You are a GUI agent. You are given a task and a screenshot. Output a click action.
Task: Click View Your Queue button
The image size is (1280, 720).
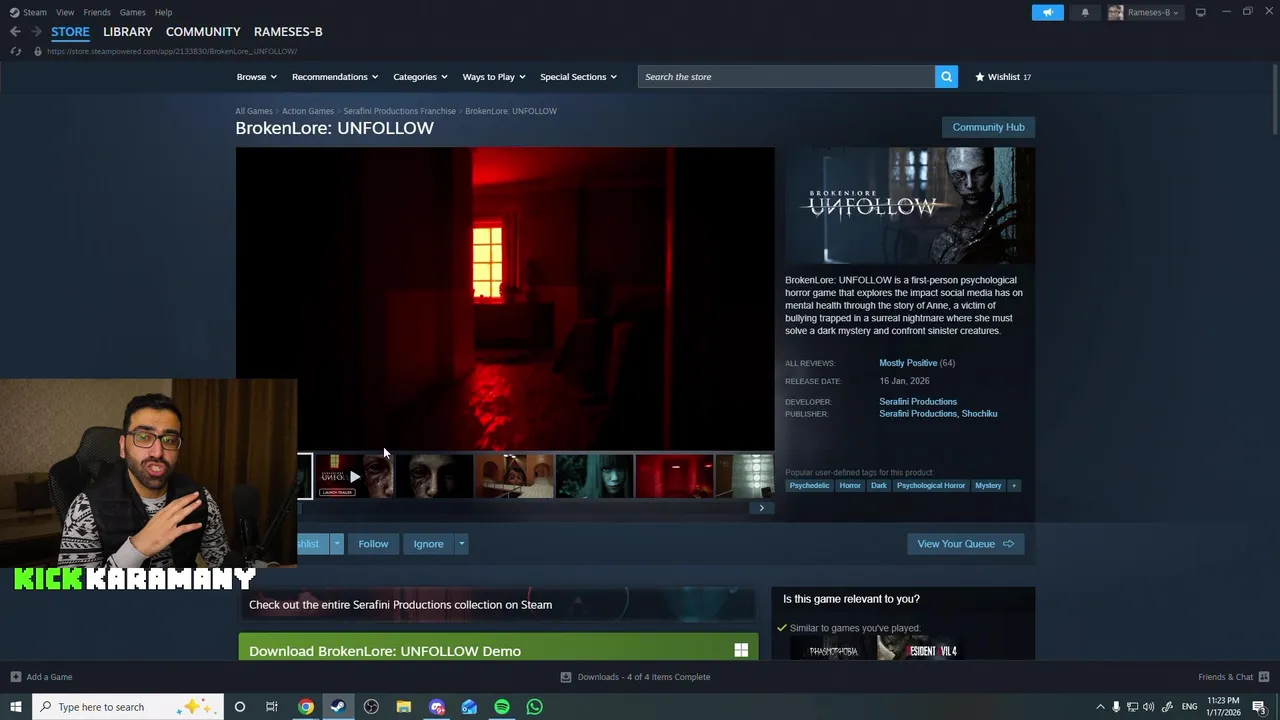tap(965, 544)
